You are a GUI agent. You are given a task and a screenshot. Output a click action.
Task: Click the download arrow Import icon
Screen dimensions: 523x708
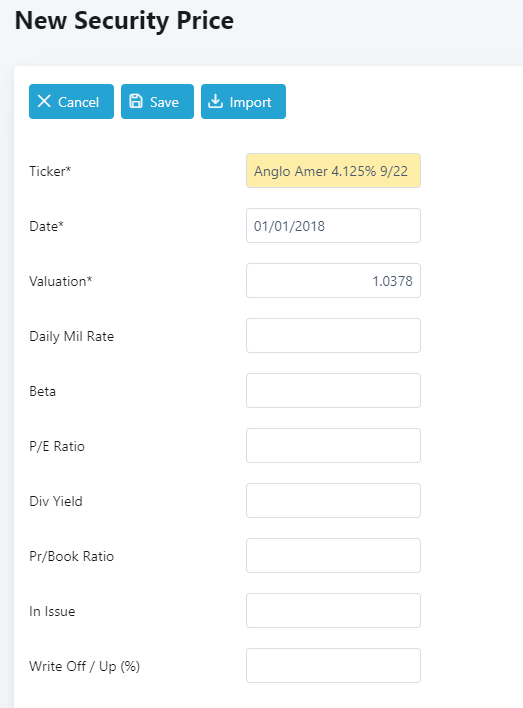point(215,101)
